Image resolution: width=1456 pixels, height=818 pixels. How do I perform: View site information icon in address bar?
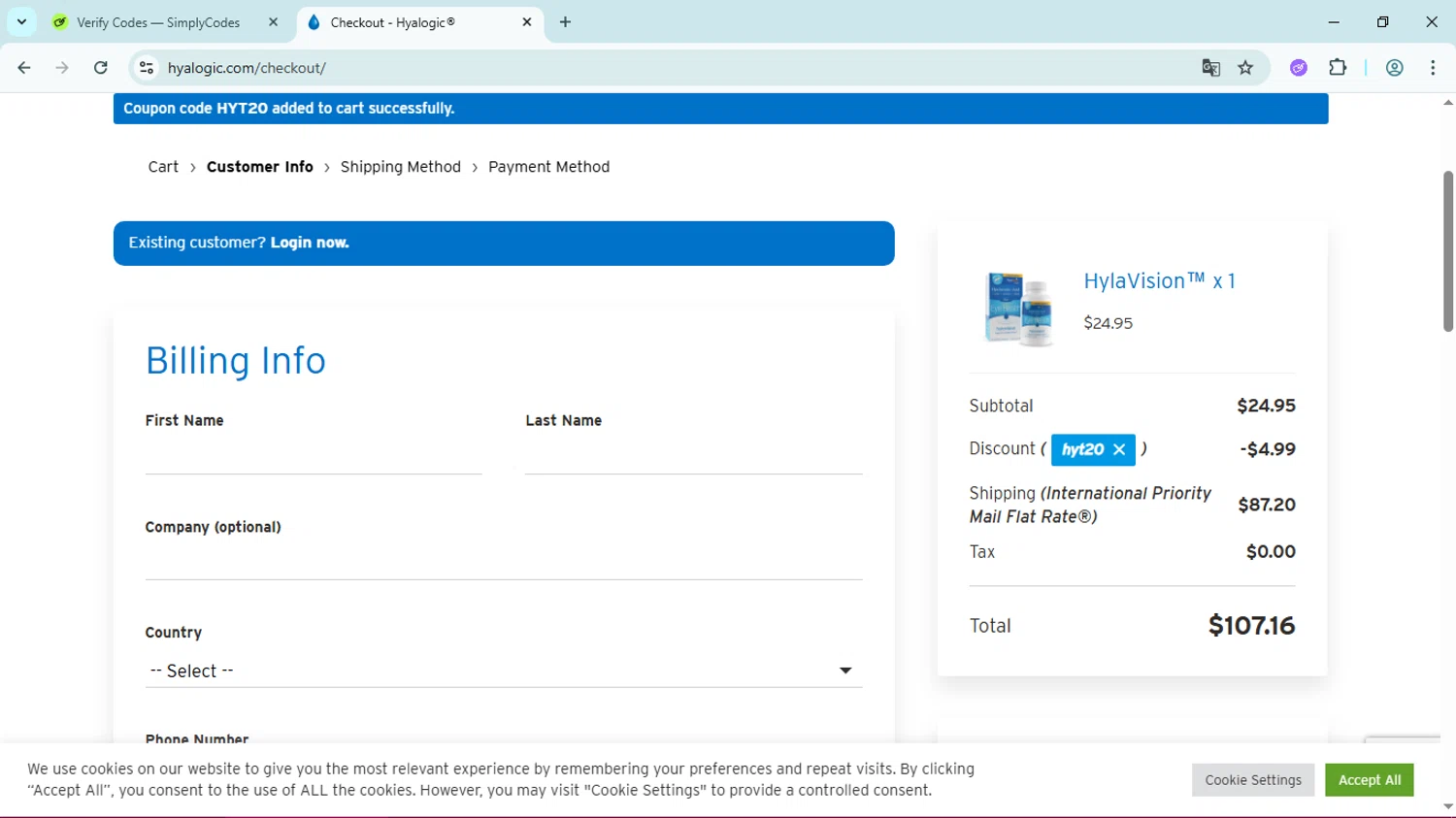pyautogui.click(x=147, y=68)
